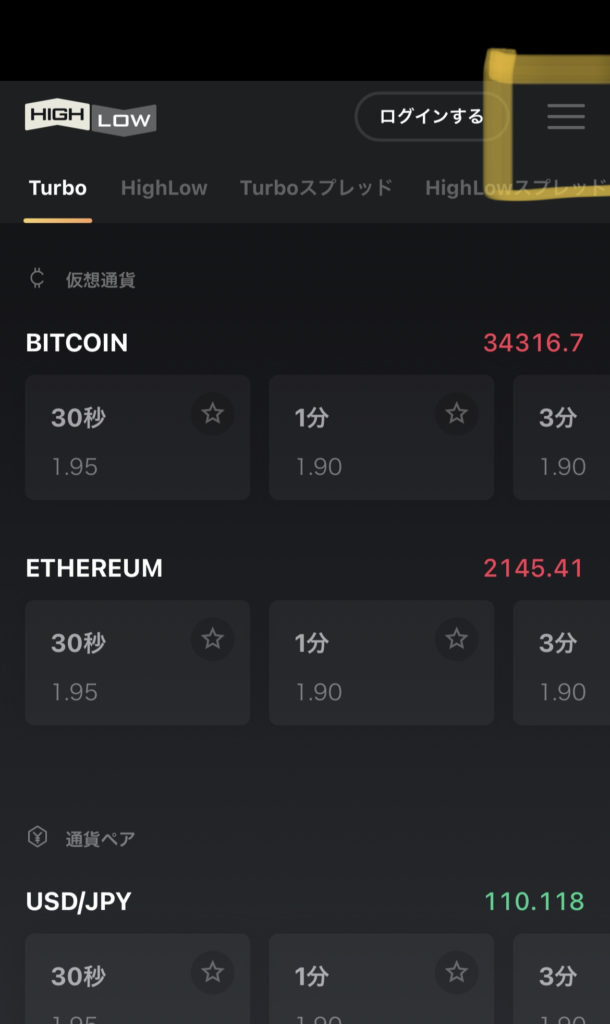The image size is (610, 1024).
Task: Click the HighLow logo
Action: 90,118
